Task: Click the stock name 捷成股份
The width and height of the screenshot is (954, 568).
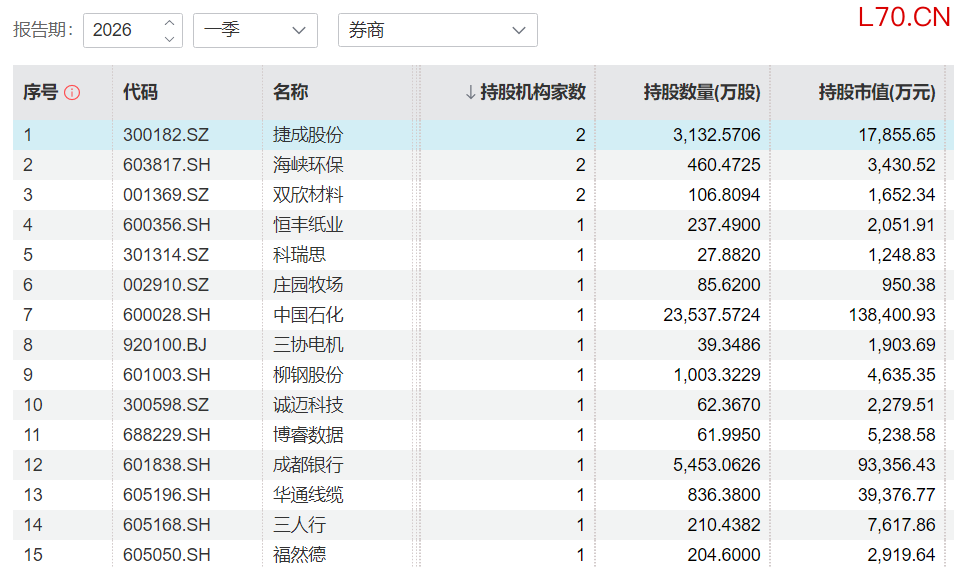Action: [308, 135]
